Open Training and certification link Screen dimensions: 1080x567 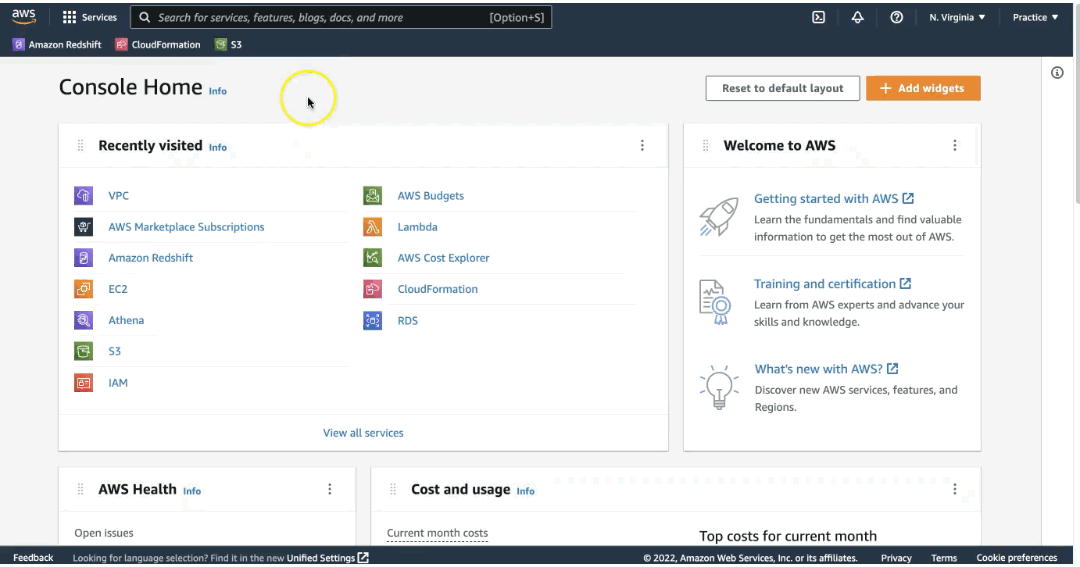click(832, 284)
